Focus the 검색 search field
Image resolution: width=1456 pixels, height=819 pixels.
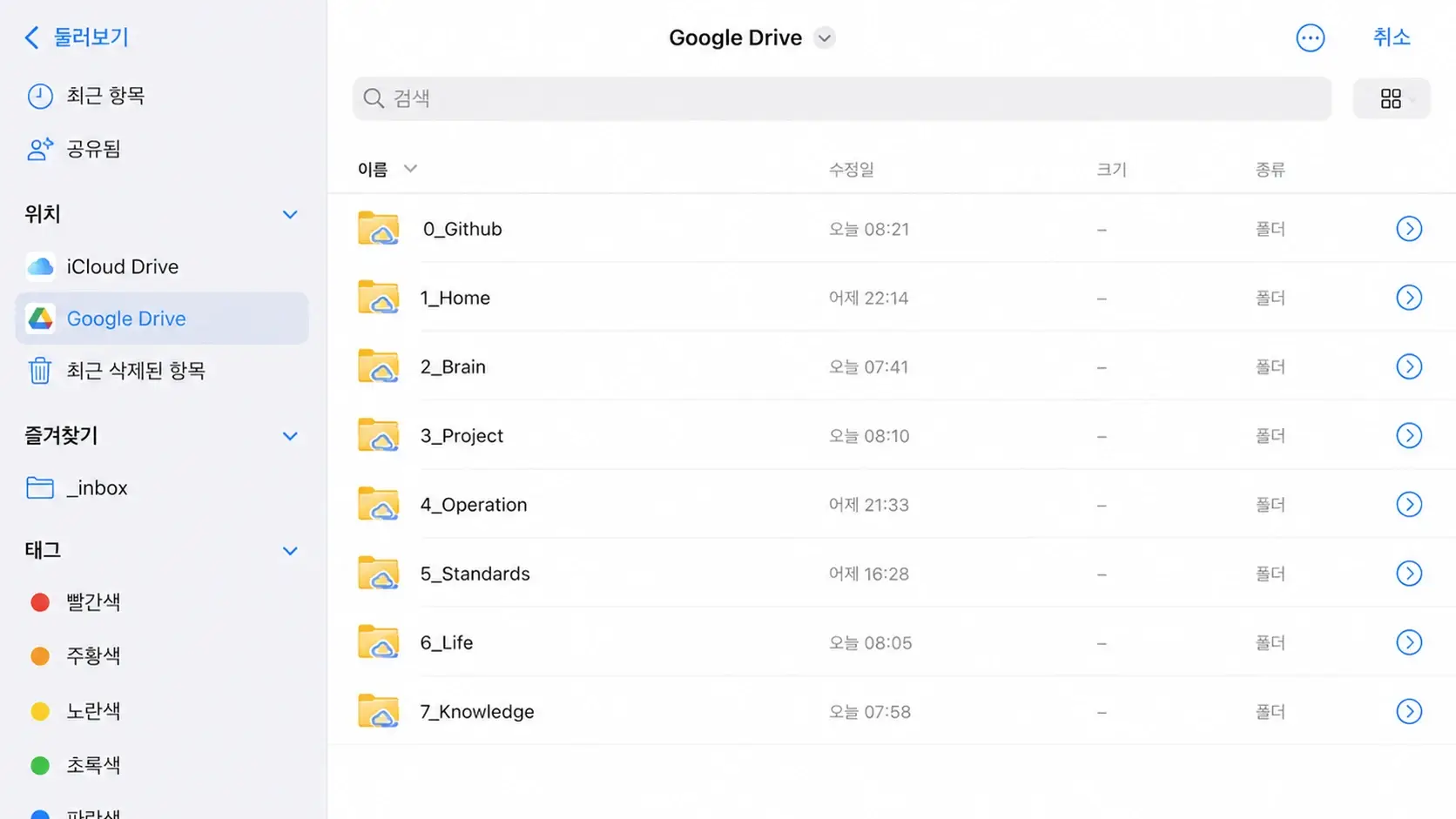click(x=841, y=98)
